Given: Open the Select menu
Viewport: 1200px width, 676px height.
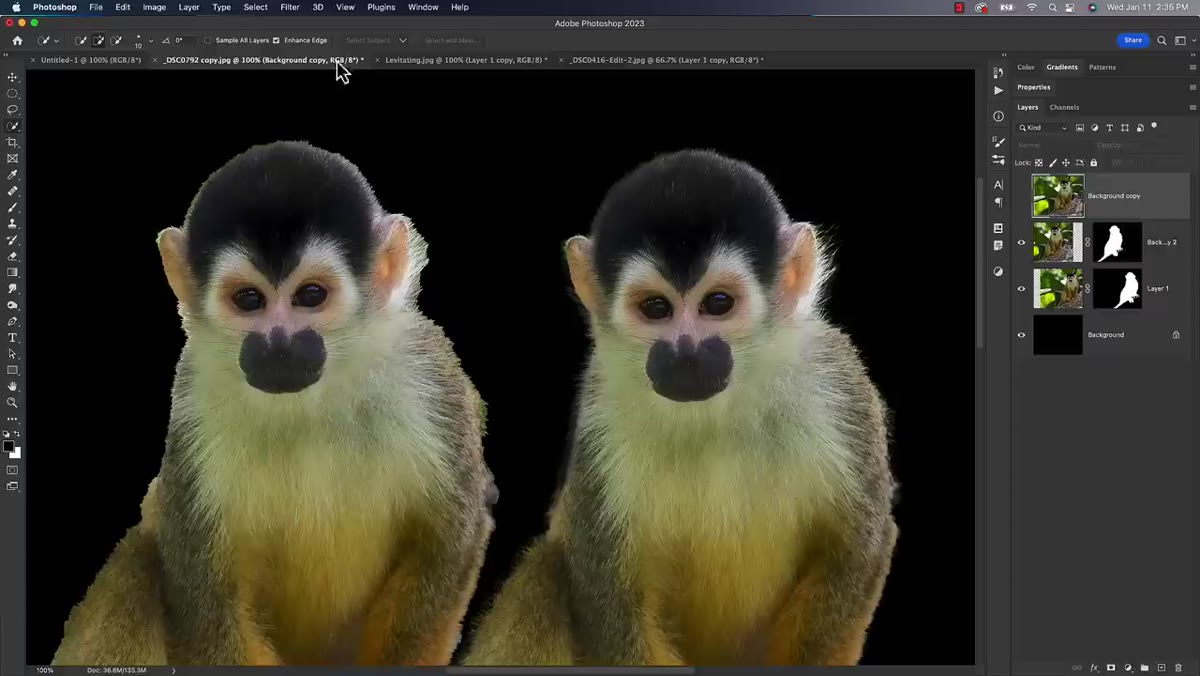Looking at the screenshot, I should pos(256,7).
